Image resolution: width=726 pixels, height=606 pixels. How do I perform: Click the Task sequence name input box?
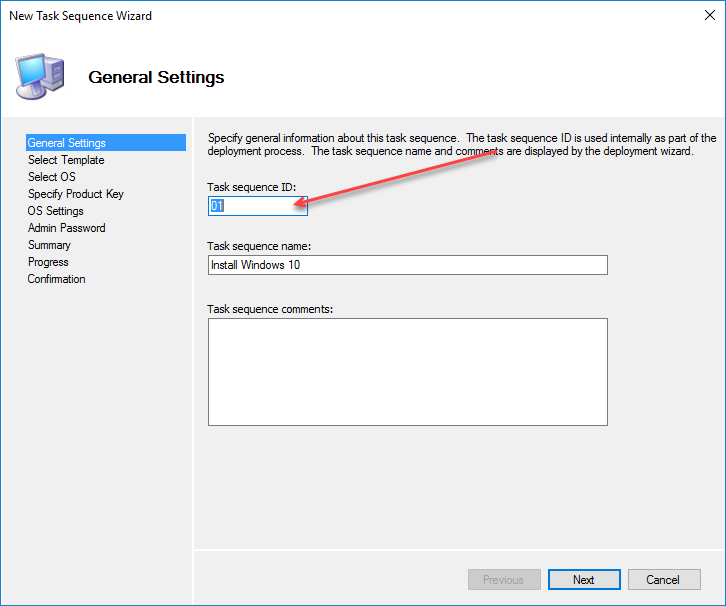[x=407, y=265]
